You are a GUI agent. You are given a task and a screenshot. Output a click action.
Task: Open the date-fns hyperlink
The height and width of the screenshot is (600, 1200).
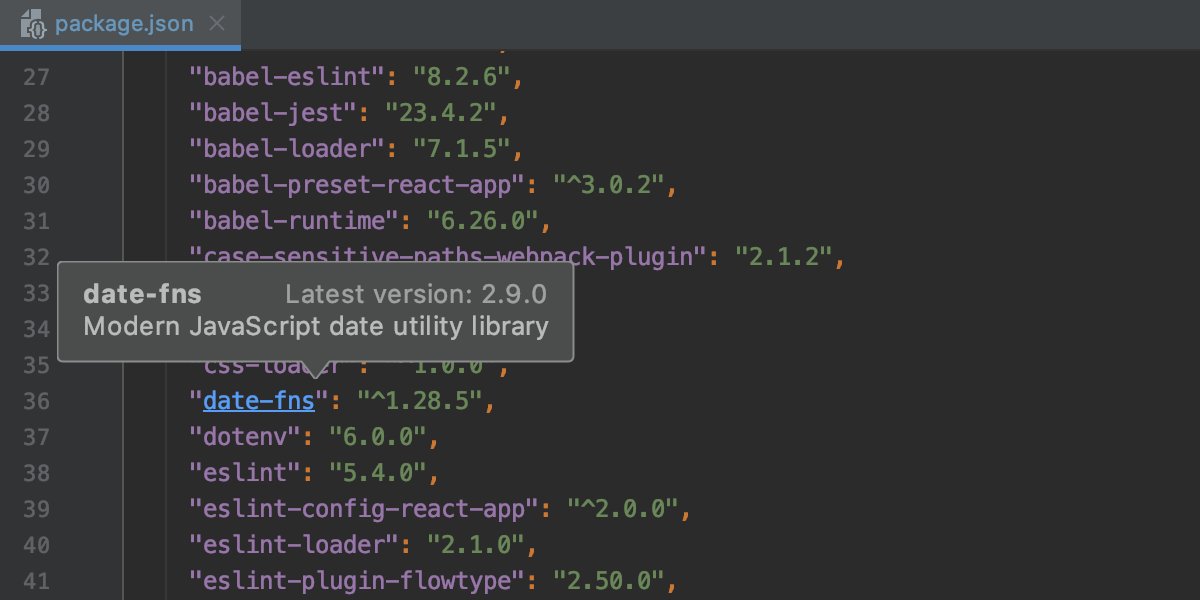point(258,400)
